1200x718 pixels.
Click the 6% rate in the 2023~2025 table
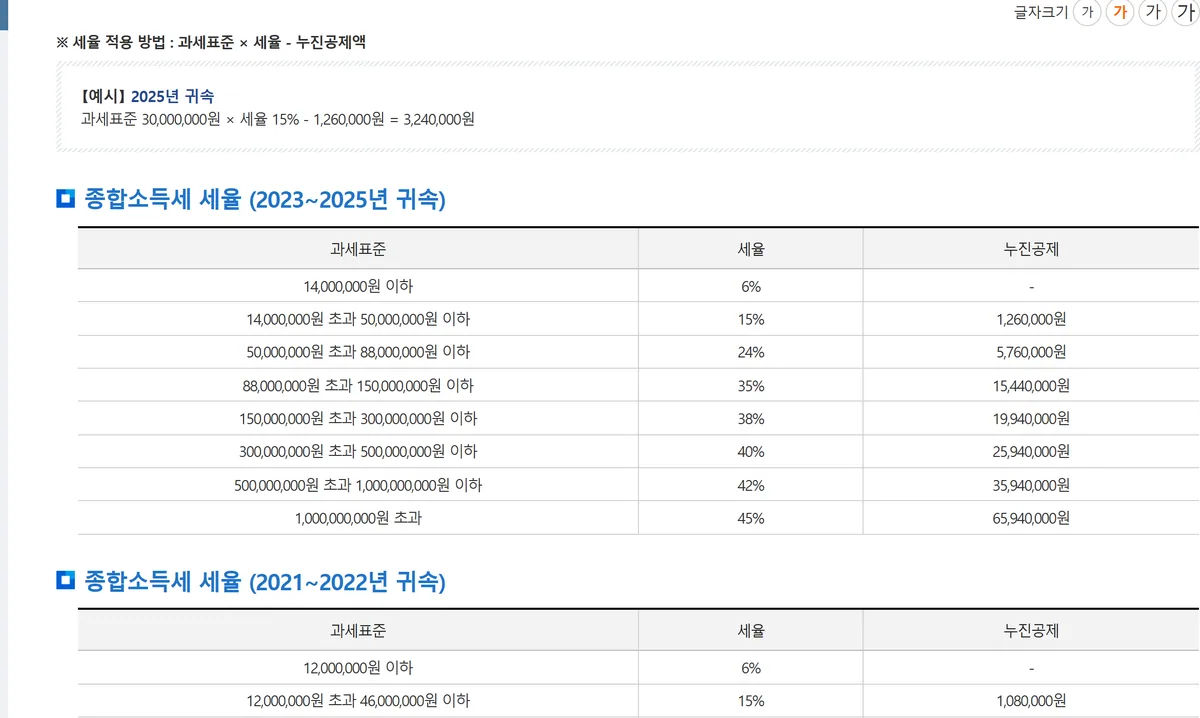[751, 286]
